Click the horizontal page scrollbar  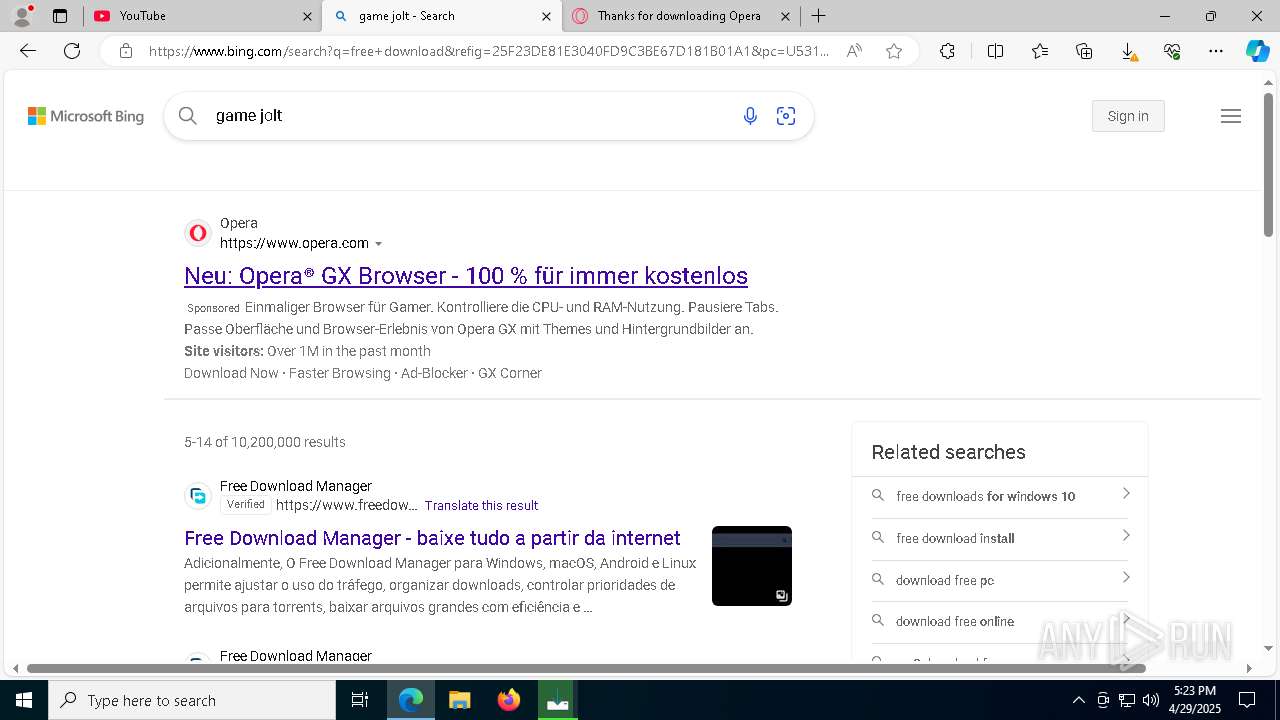(586, 668)
